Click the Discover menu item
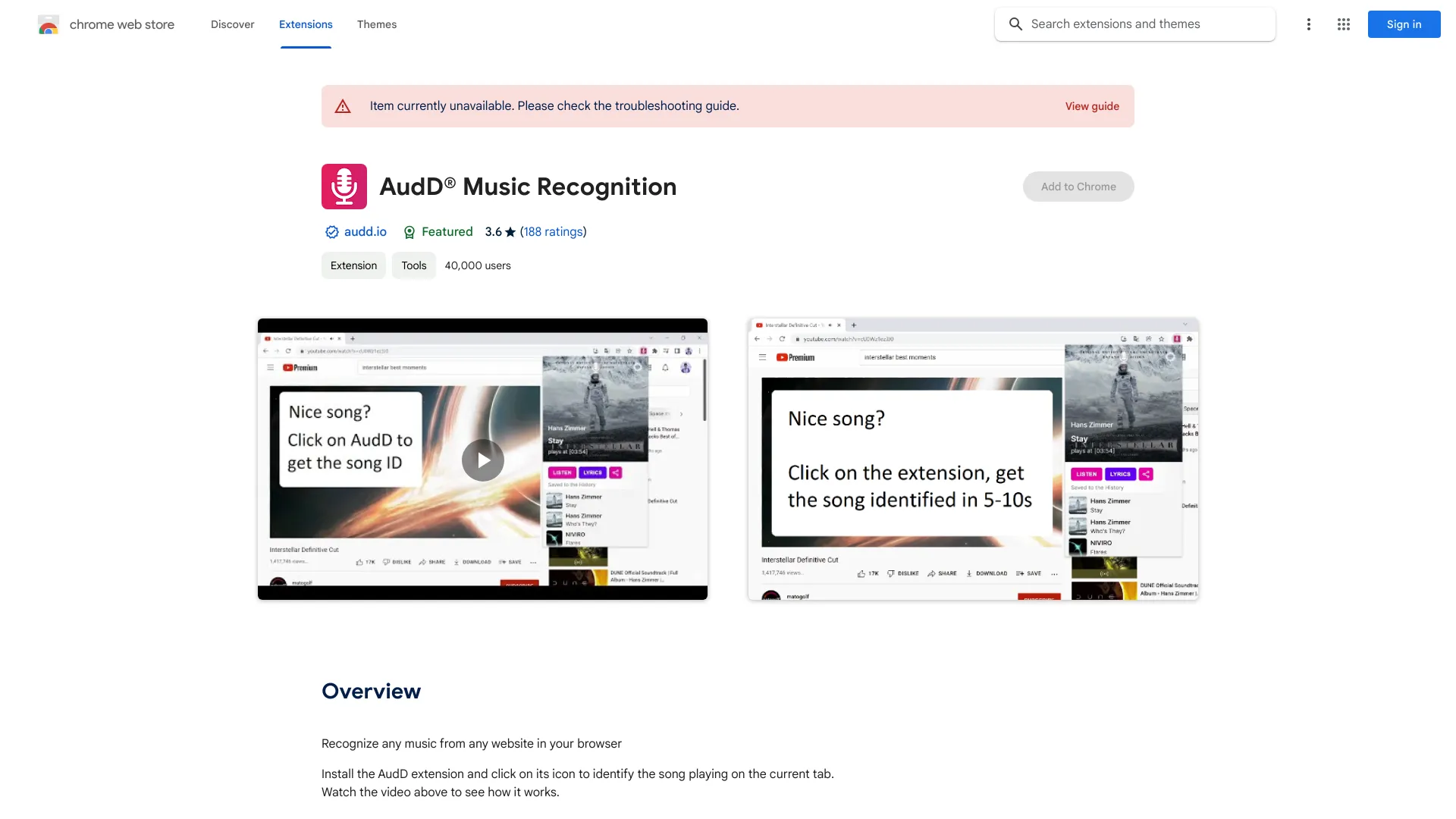The height and width of the screenshot is (819, 1456). tap(232, 24)
